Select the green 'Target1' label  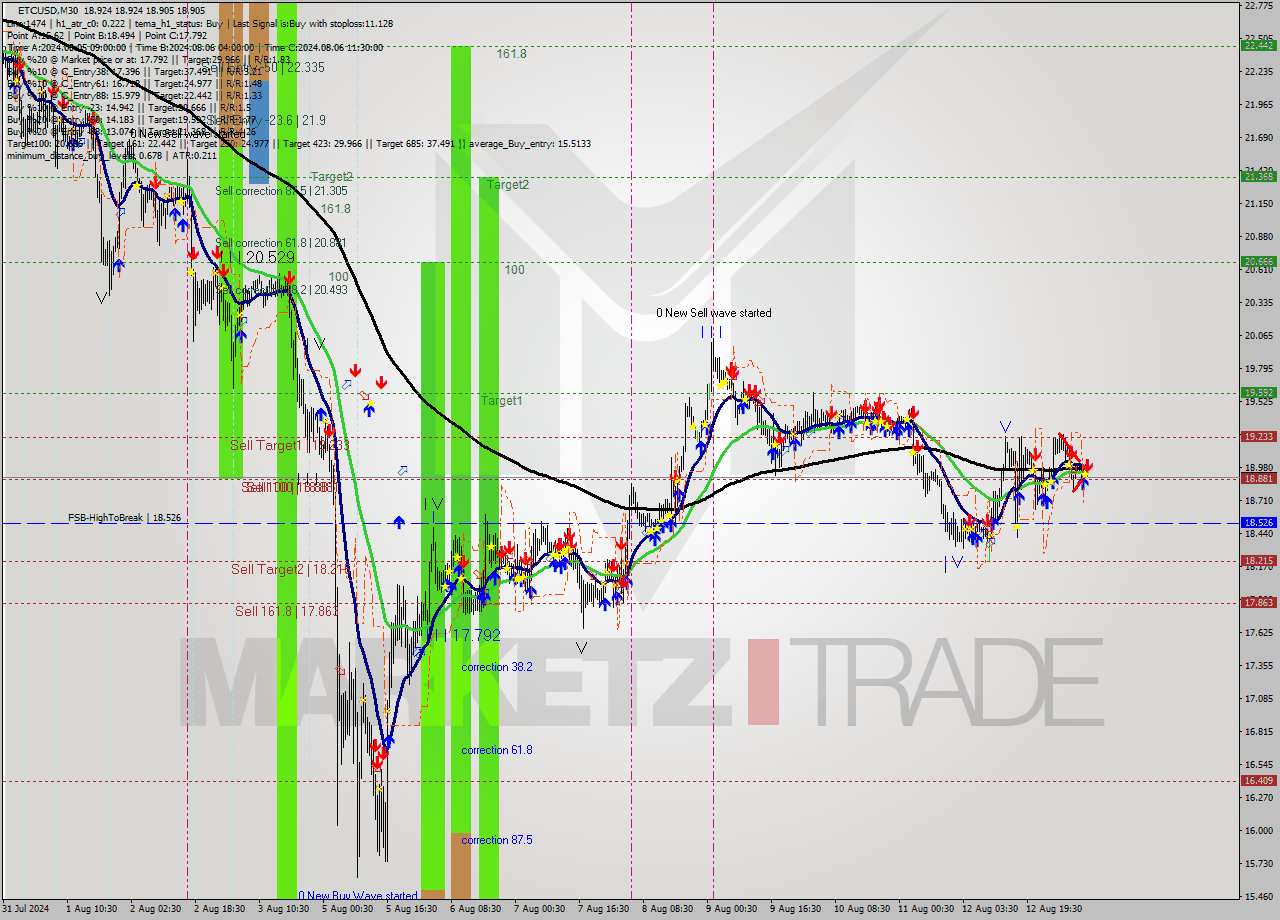(501, 401)
